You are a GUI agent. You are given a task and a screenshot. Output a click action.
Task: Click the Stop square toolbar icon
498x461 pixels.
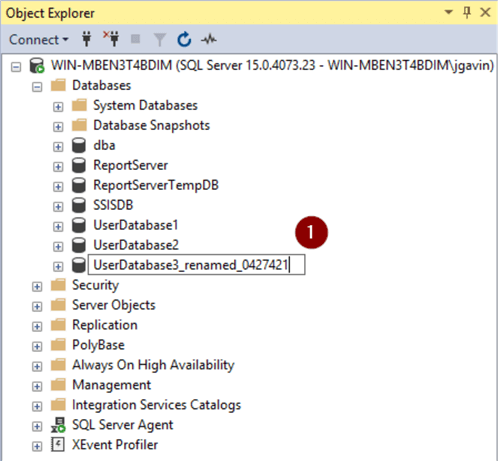[x=135, y=39]
